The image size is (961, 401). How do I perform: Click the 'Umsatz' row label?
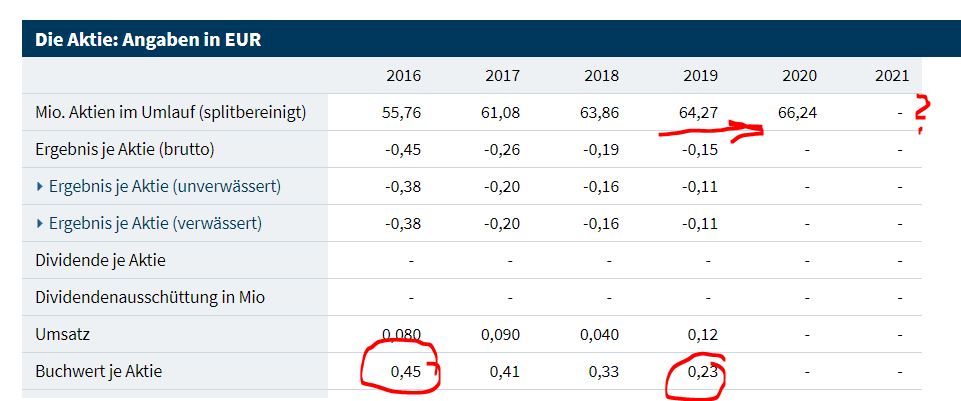[61, 334]
